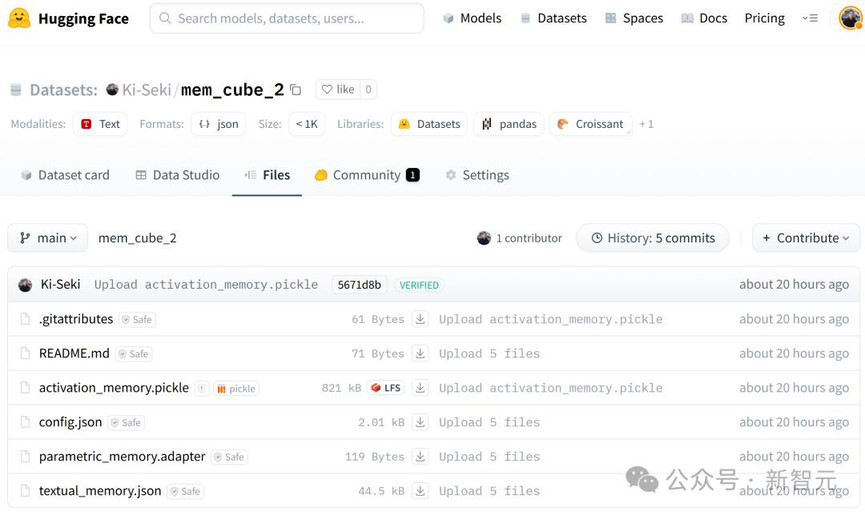Open the .gitattributes row commit message
865x515 pixels.
click(x=551, y=319)
